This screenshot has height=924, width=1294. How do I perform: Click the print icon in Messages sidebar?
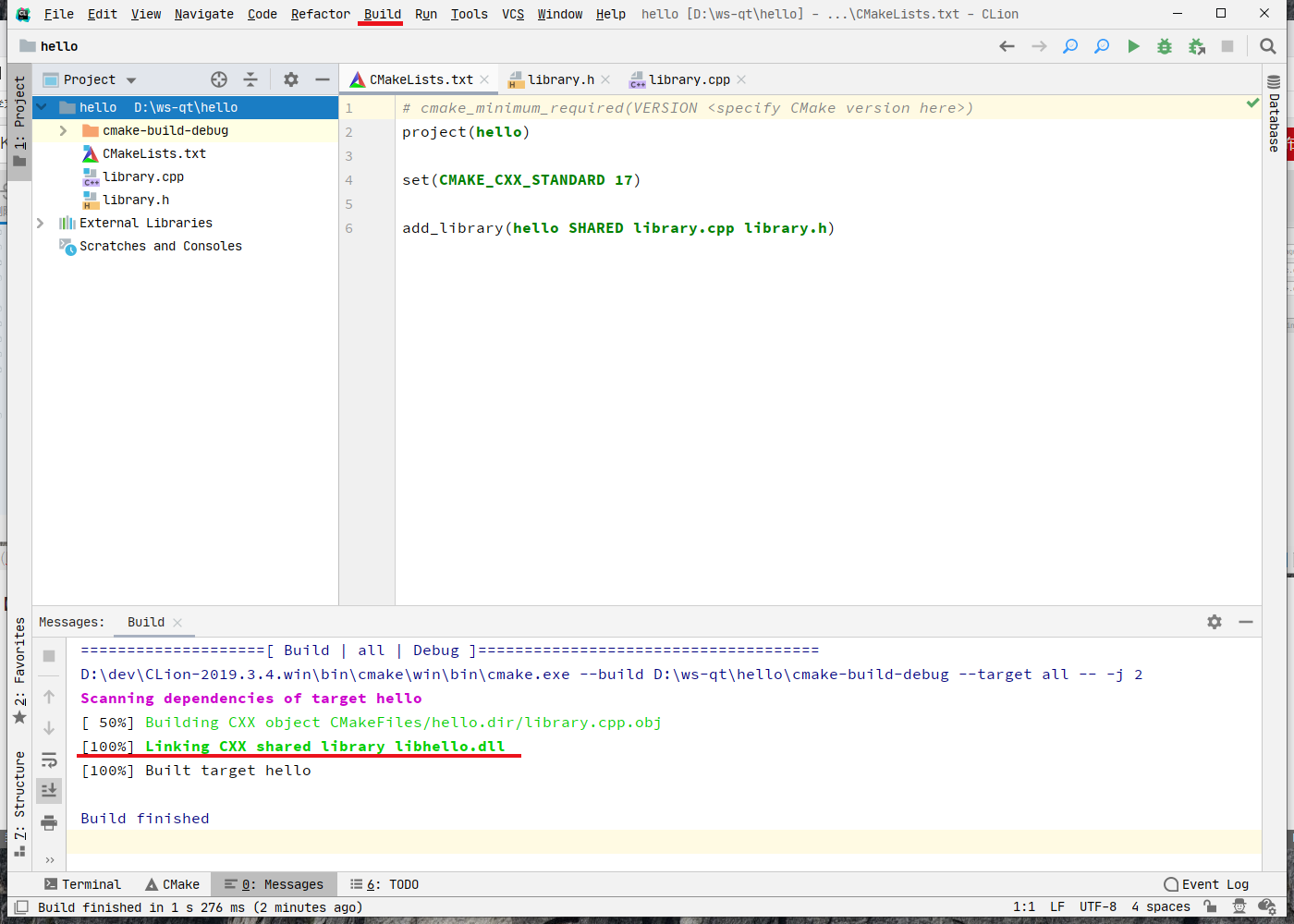(49, 822)
